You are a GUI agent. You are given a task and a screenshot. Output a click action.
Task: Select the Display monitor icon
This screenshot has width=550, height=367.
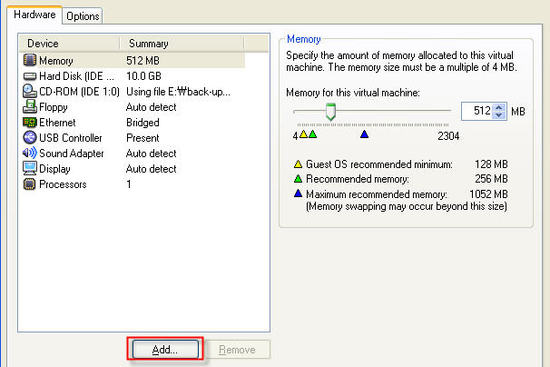pos(29,168)
